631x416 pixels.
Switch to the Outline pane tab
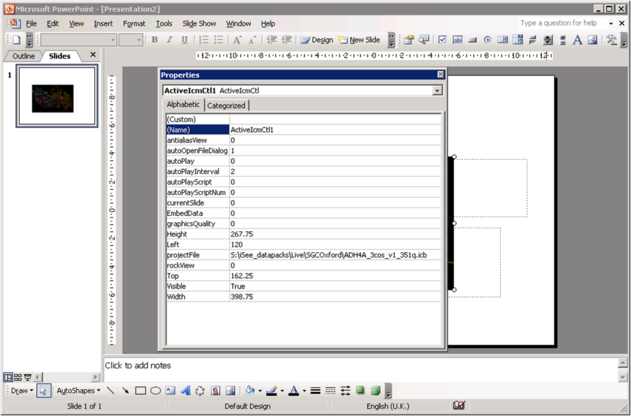tap(24, 56)
